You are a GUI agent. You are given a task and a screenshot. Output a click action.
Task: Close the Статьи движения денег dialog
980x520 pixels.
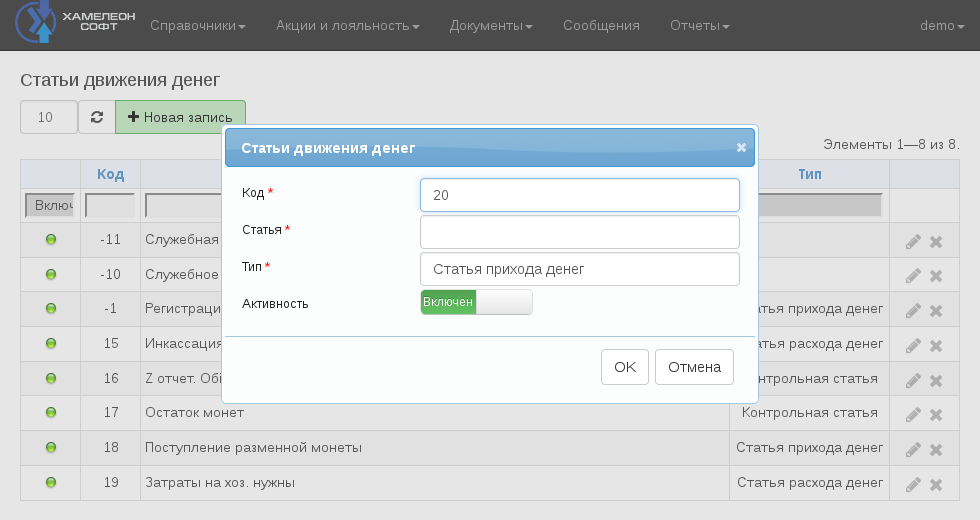tap(741, 148)
